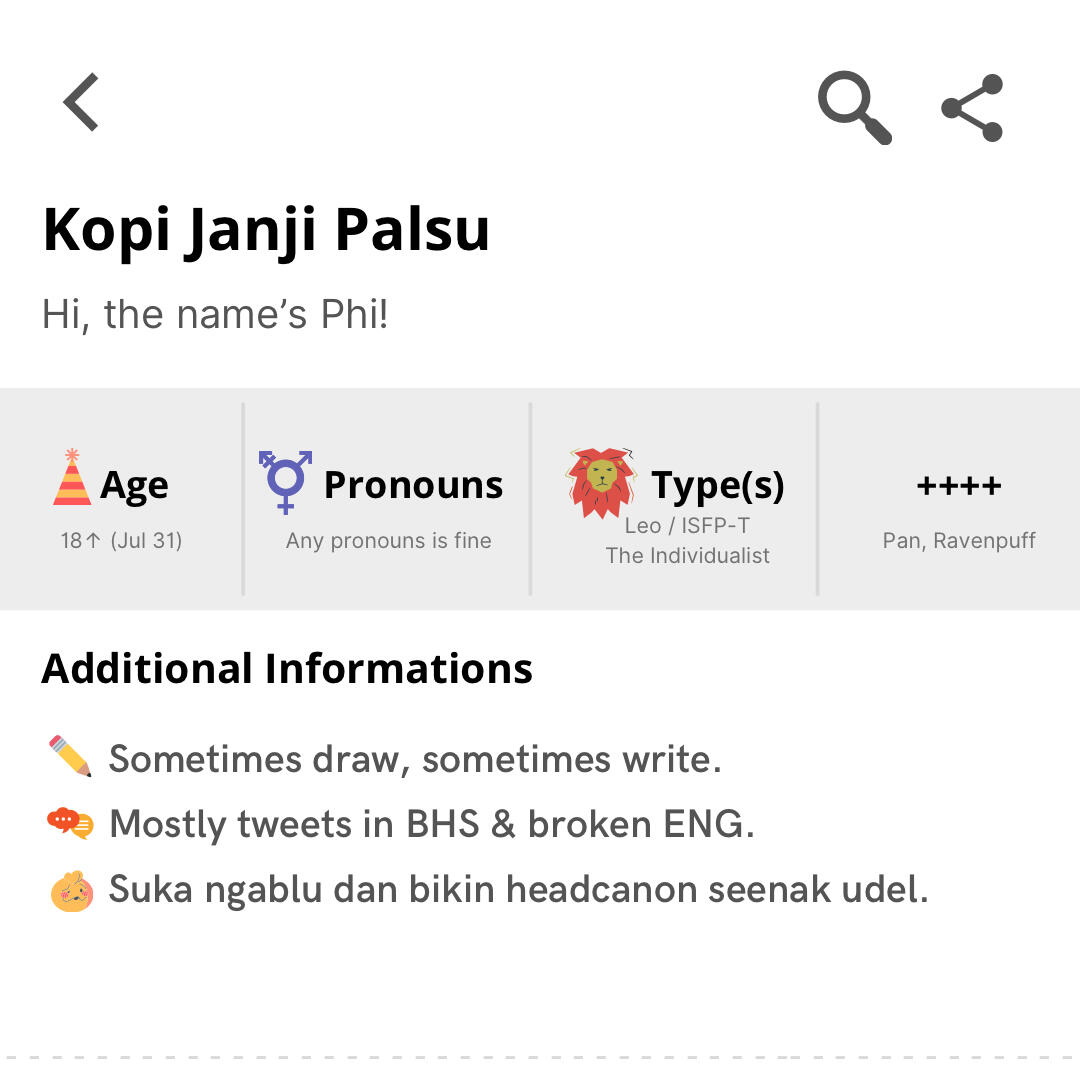Click the "Pan, Ravenpuff" text
Image resolution: width=1080 pixels, height=1080 pixels.
click(x=958, y=541)
